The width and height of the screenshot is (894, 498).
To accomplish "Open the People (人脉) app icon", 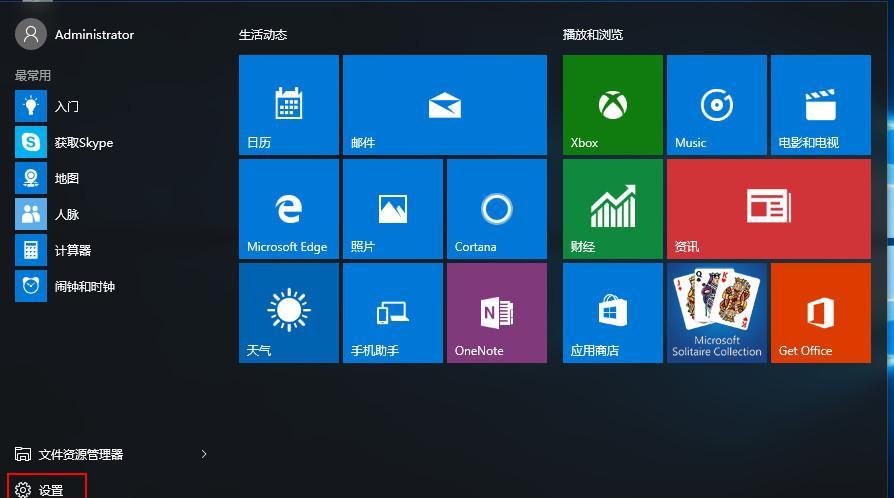I will tap(31, 214).
